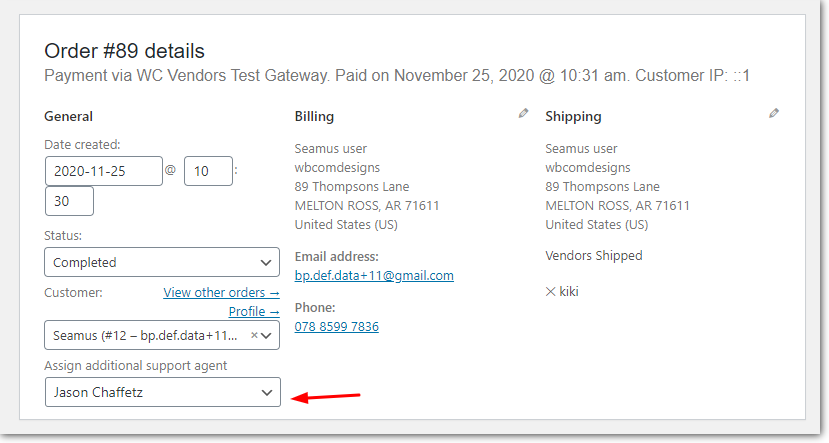Edit billing address with pencil icon
This screenshot has height=443, width=829.
click(x=523, y=113)
